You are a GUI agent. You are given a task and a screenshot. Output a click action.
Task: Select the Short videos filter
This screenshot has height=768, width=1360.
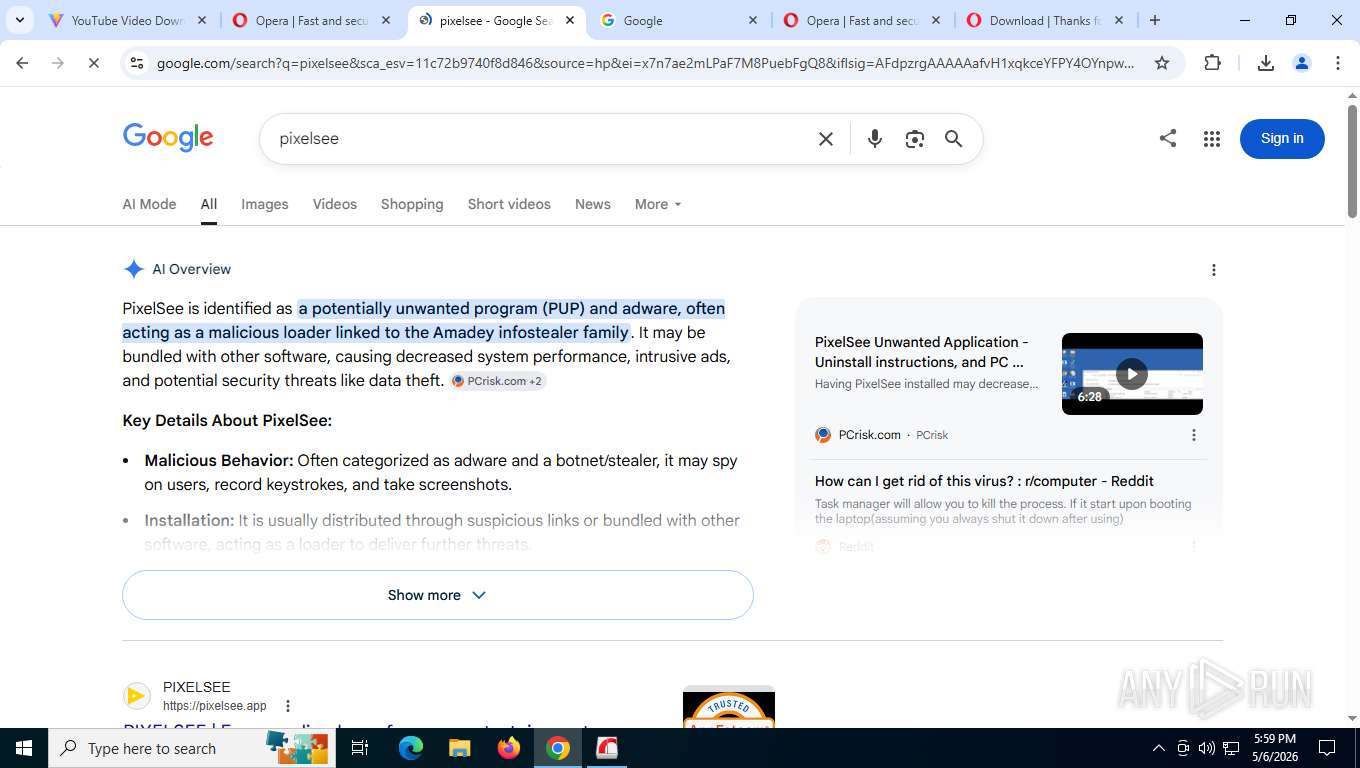(509, 204)
